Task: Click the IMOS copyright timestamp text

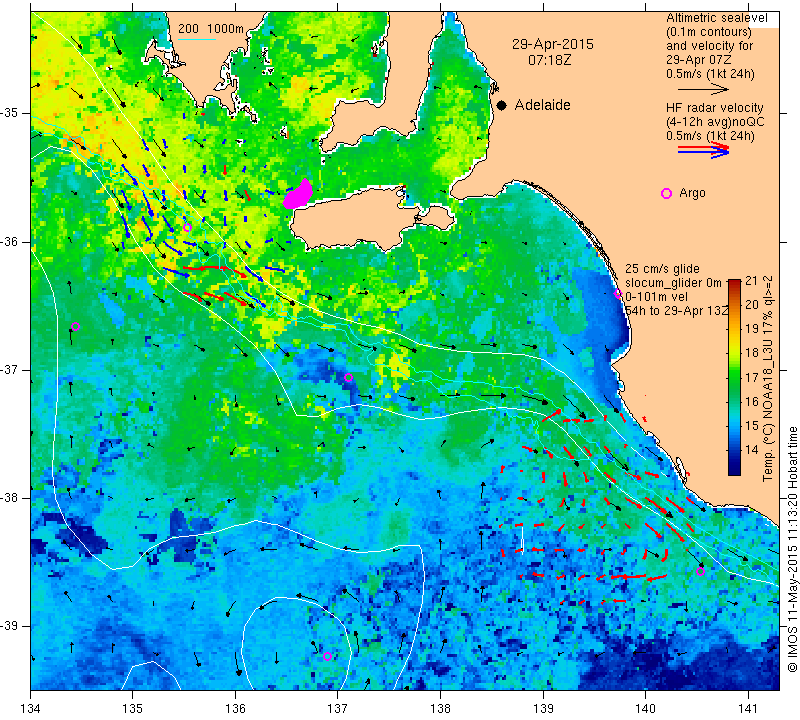Action: tap(792, 549)
